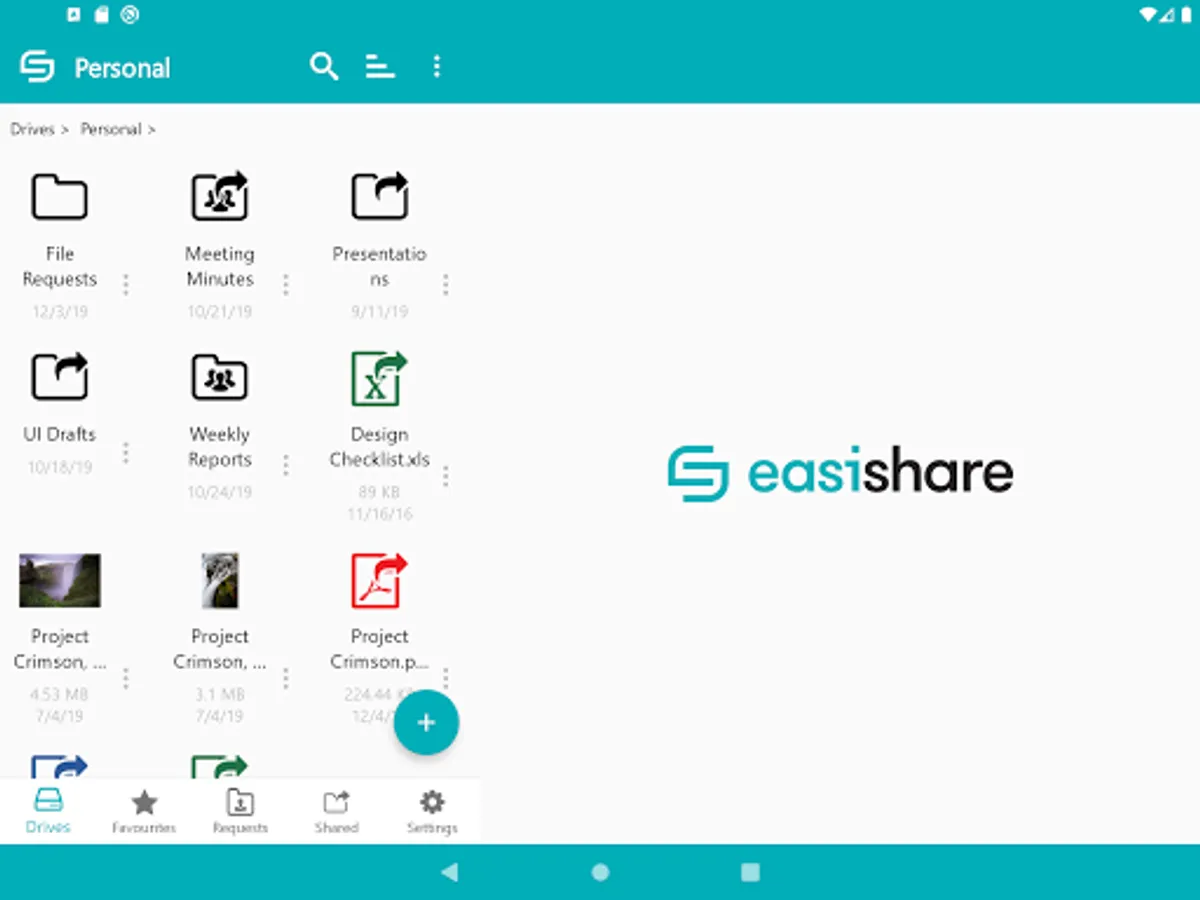Show more options for Presentations

tap(446, 285)
